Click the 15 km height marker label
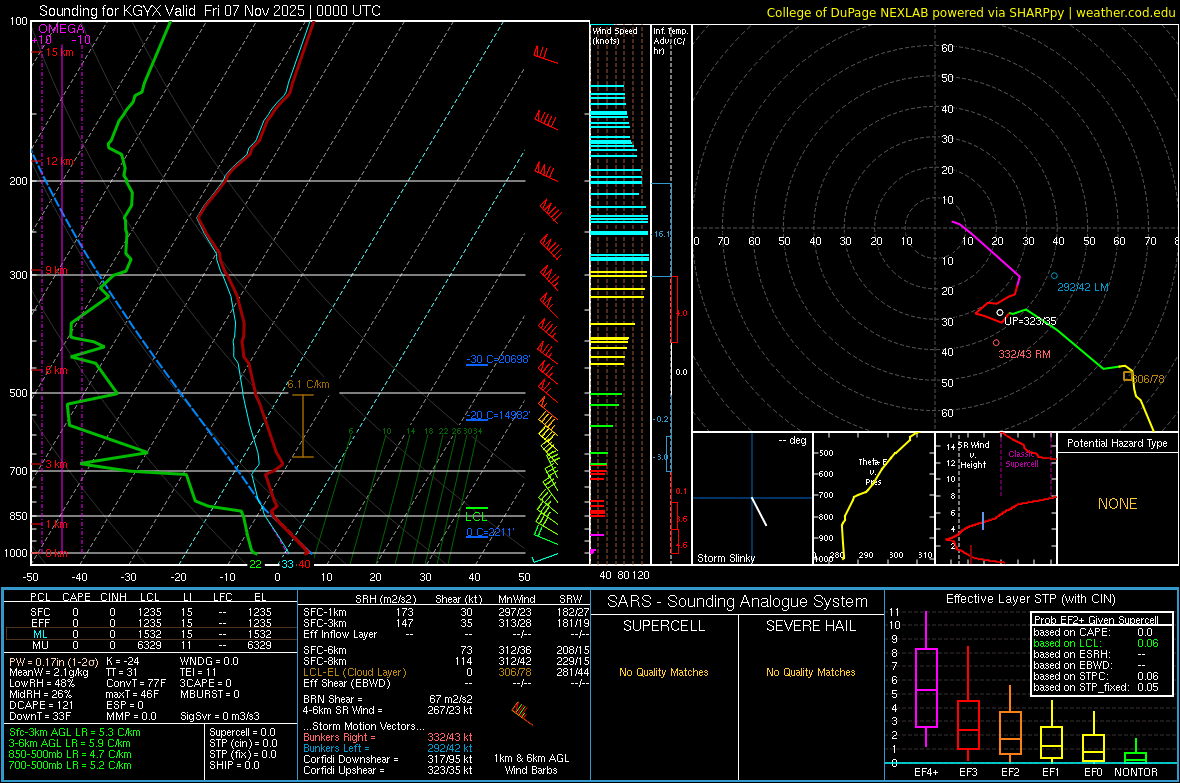Viewport: 1180px width, 783px height. pyautogui.click(x=59, y=52)
